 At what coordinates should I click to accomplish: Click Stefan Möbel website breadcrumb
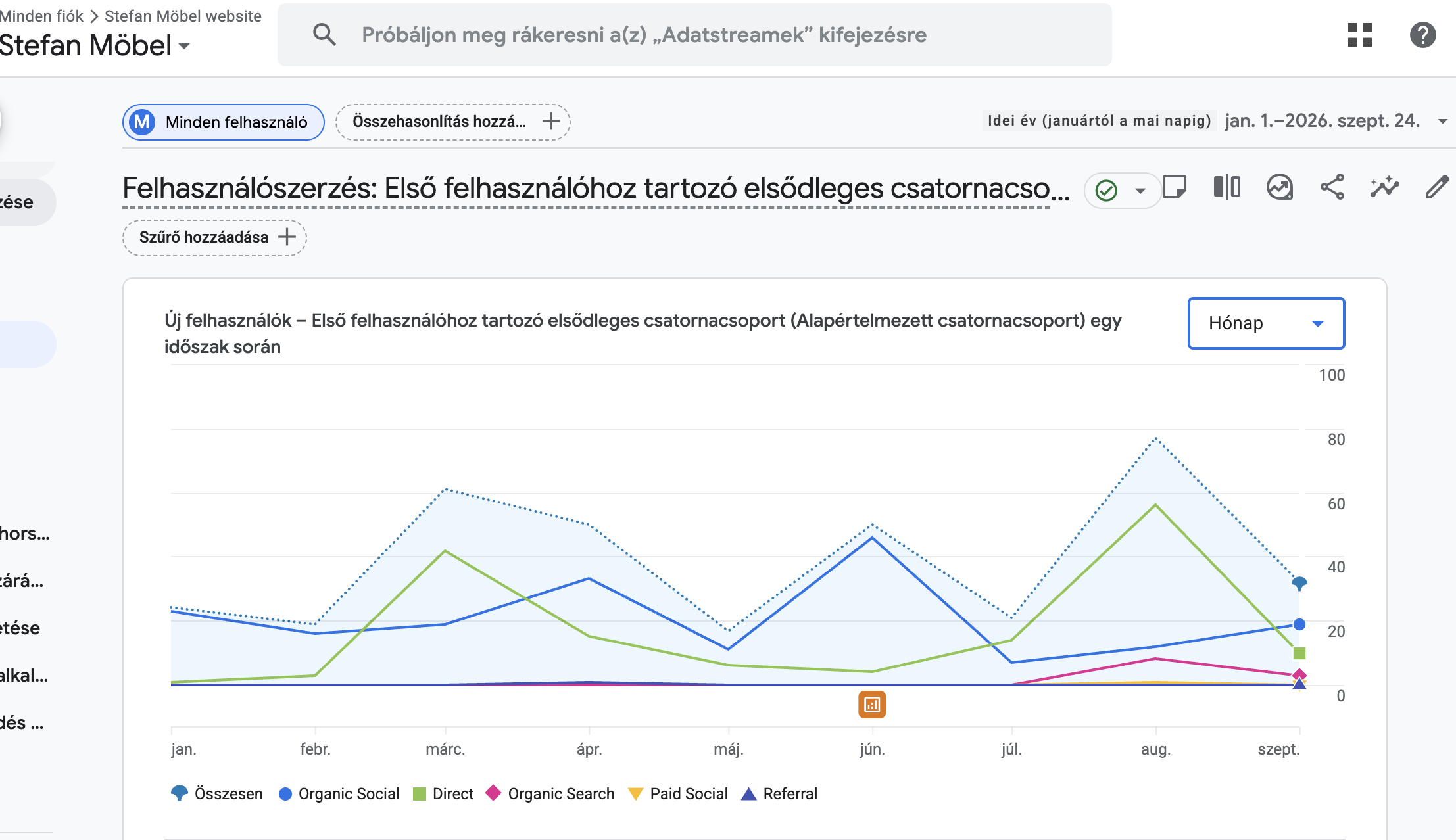pyautogui.click(x=183, y=16)
